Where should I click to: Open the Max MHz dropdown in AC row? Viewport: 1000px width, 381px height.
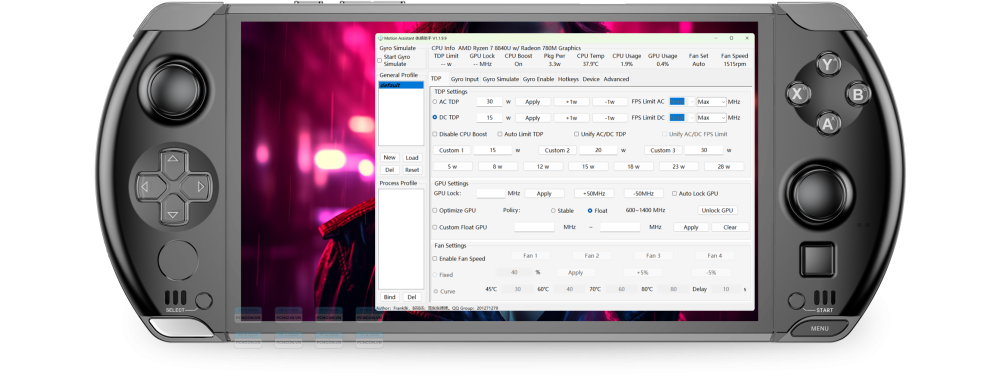coord(711,101)
